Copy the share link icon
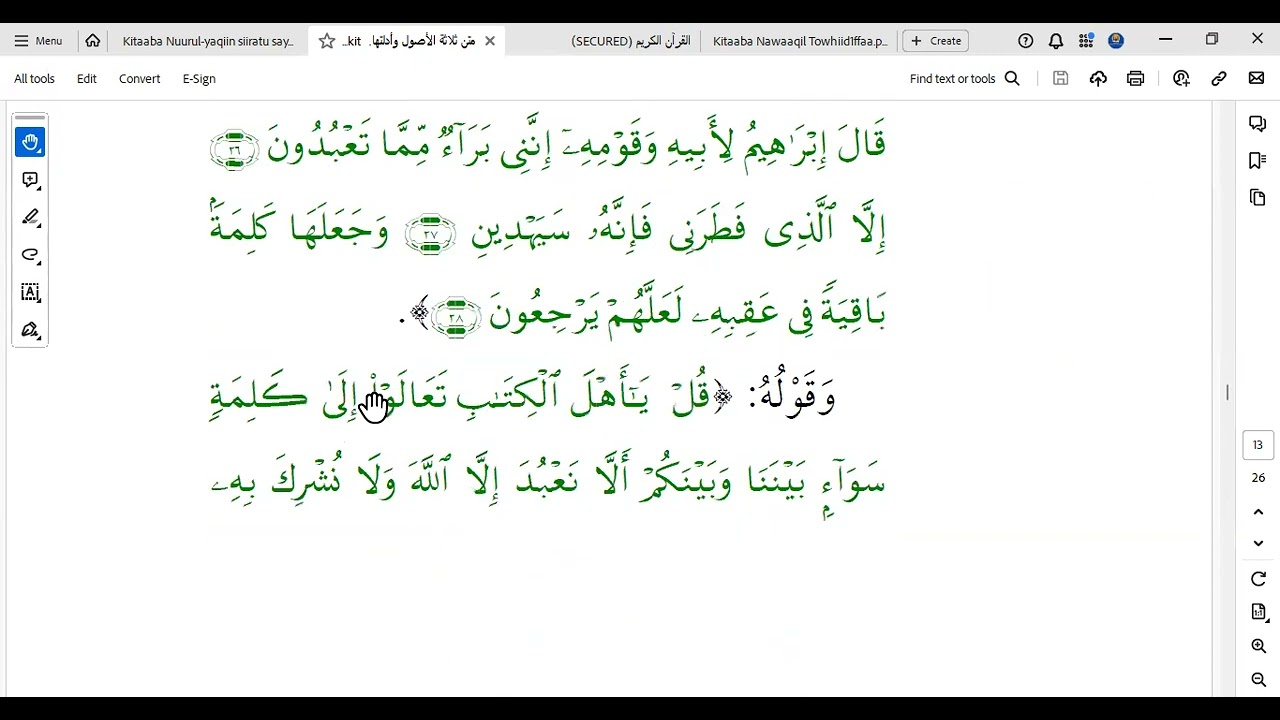 (1219, 78)
